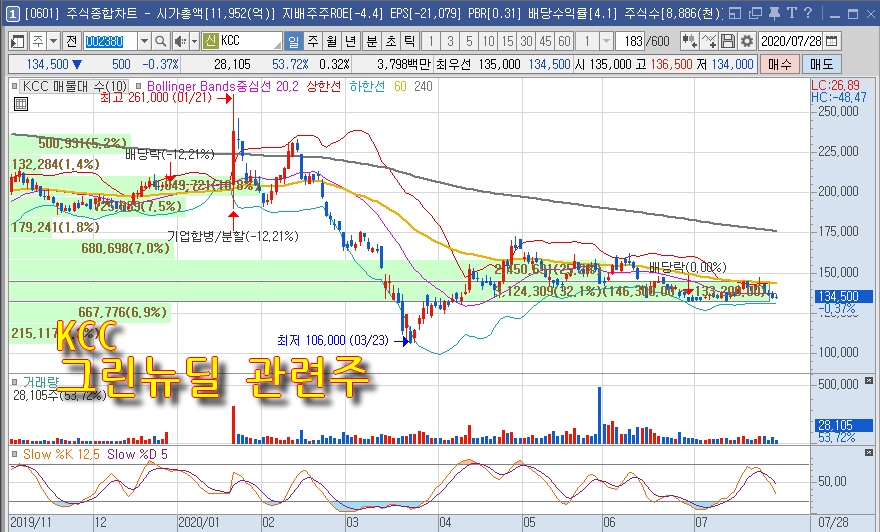This screenshot has height=532, width=880.
Task: Select 월 monthly chart period
Action: [332, 41]
